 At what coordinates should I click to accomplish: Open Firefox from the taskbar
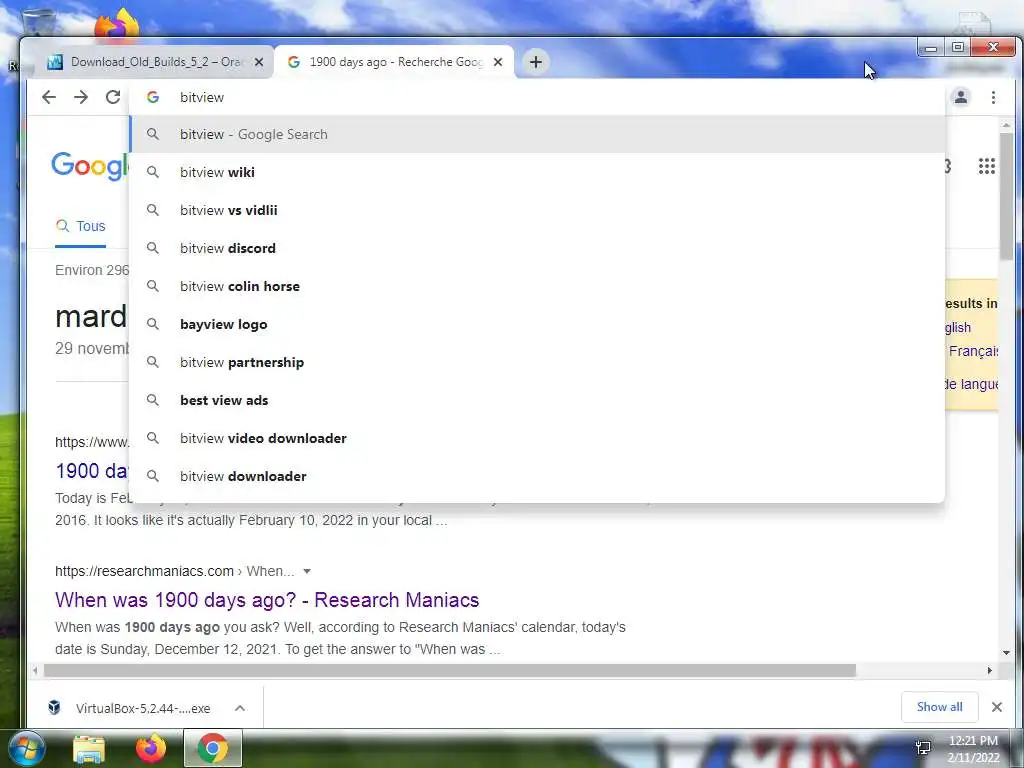pyautogui.click(x=151, y=748)
